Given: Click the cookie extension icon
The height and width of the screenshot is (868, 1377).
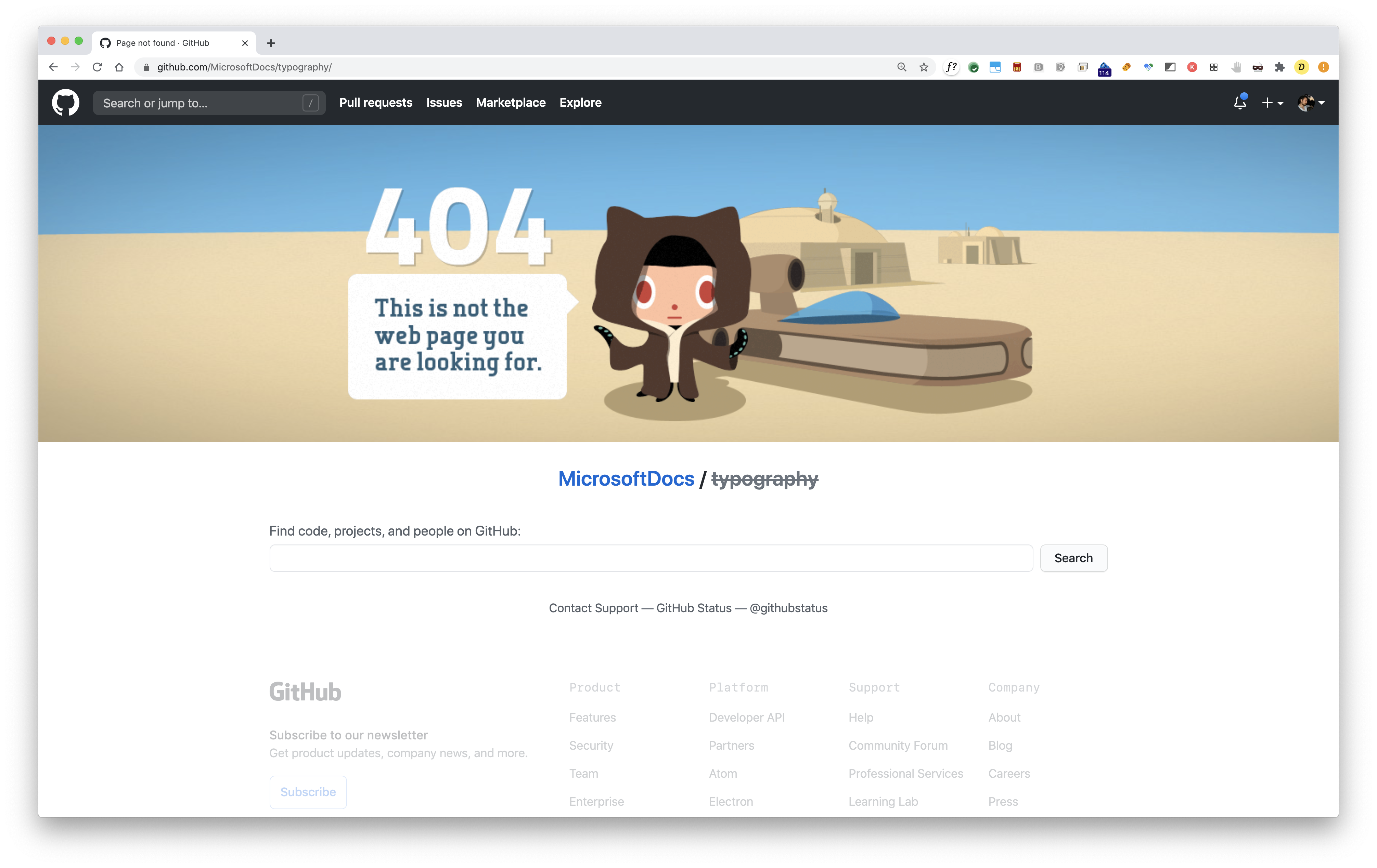Looking at the screenshot, I should (x=1127, y=67).
